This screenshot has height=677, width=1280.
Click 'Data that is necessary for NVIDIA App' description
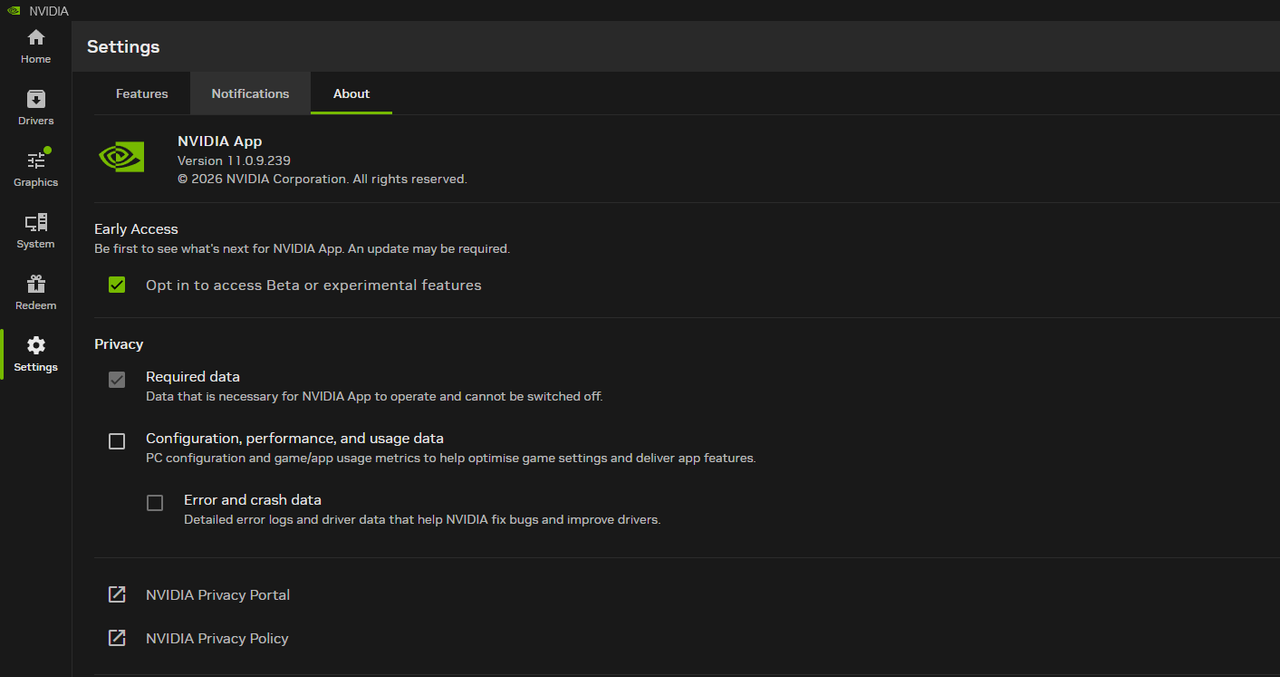click(374, 396)
